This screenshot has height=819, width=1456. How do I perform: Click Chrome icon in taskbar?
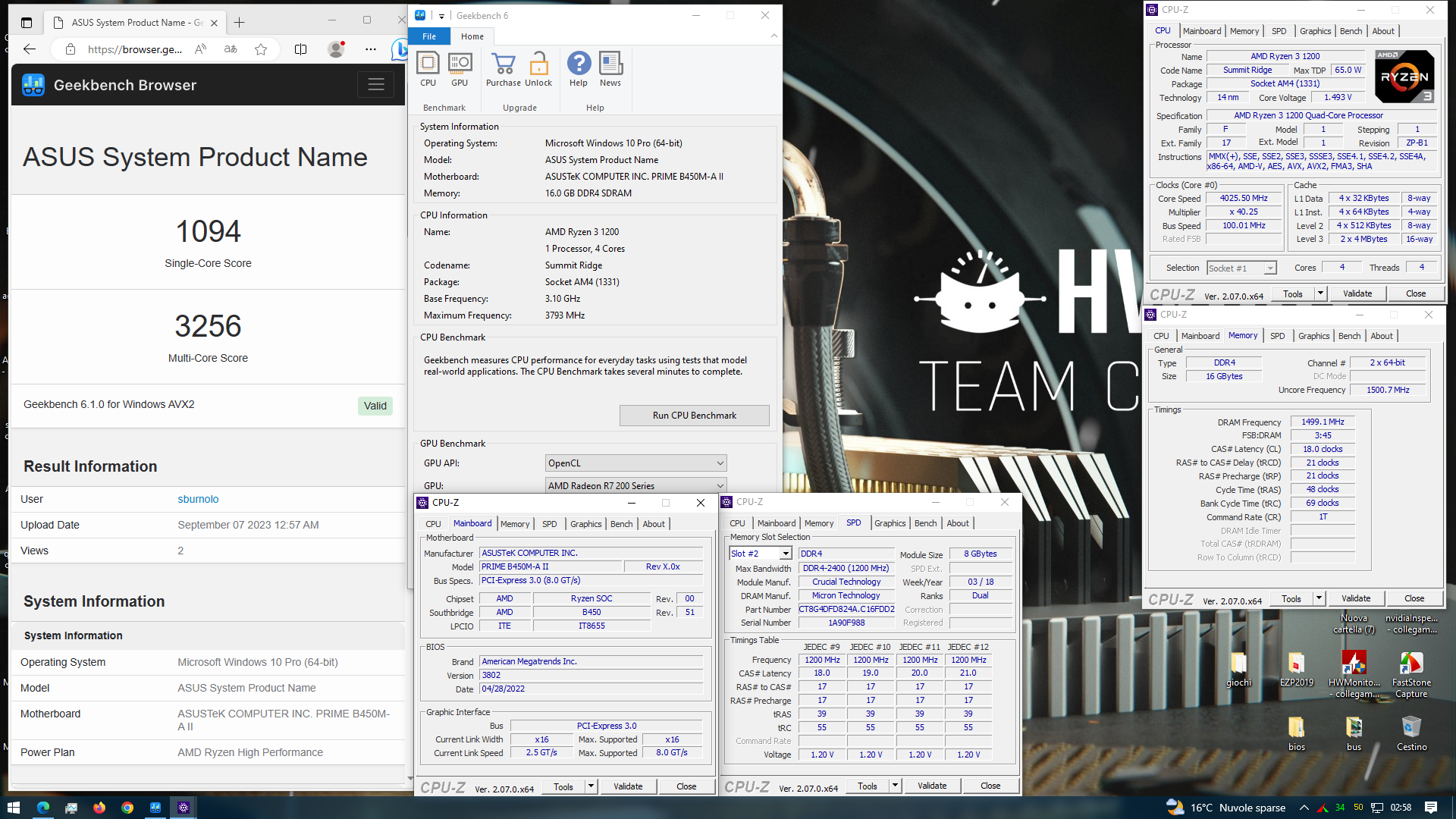coord(127,808)
